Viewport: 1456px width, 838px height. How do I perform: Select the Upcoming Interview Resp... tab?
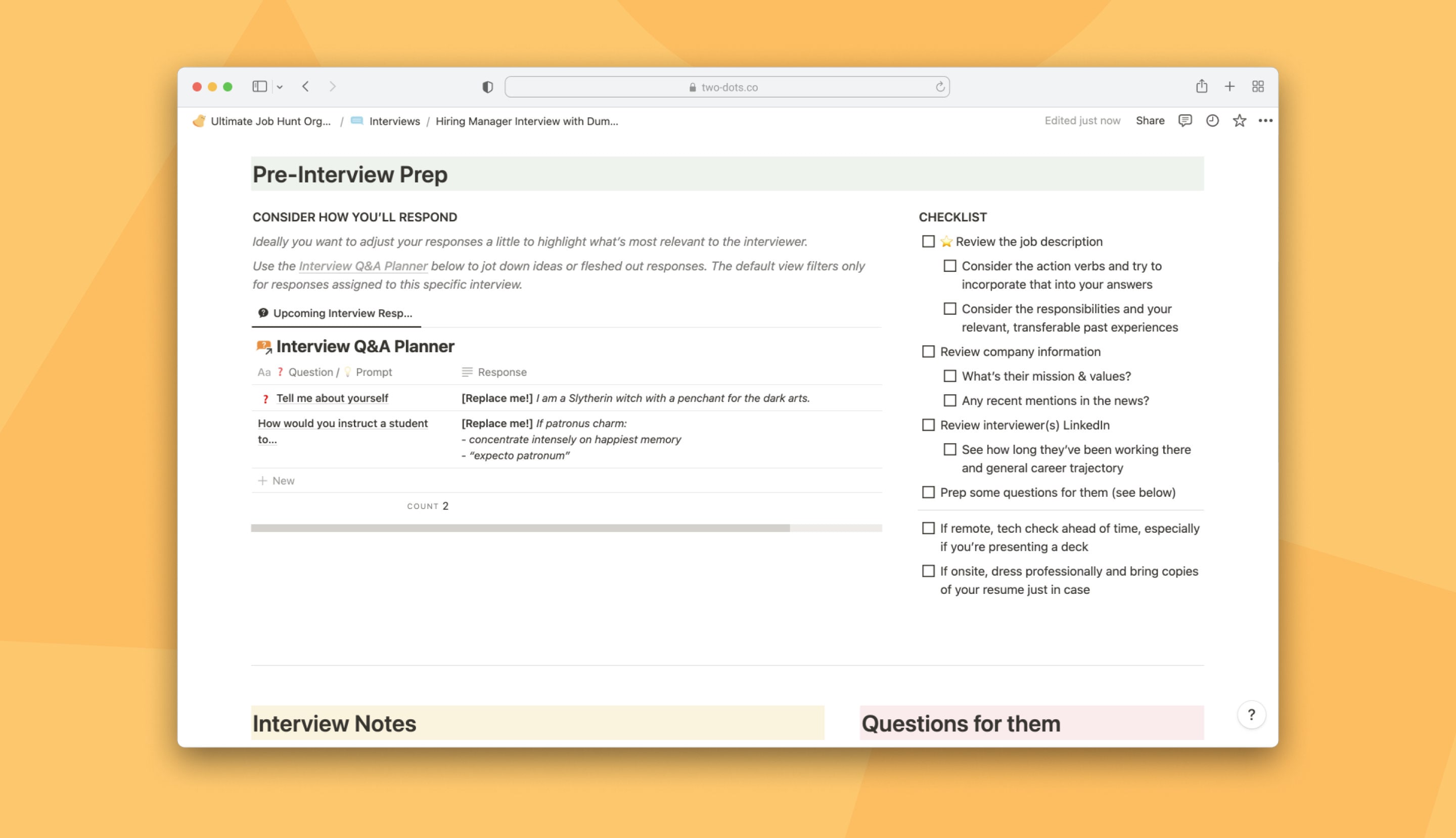pyautogui.click(x=336, y=313)
